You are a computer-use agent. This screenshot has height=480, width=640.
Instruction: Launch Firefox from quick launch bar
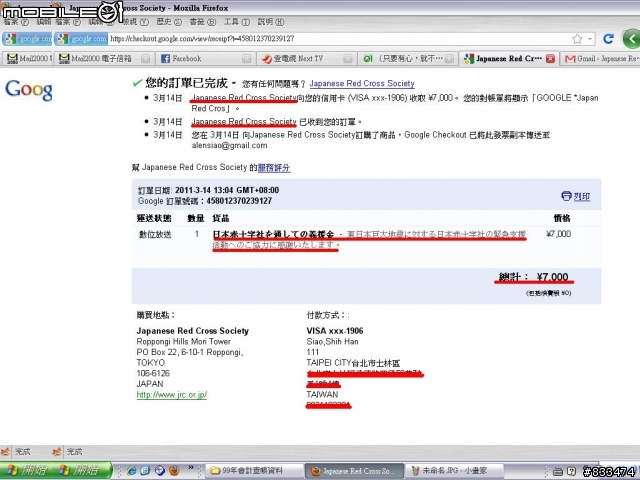[174, 471]
